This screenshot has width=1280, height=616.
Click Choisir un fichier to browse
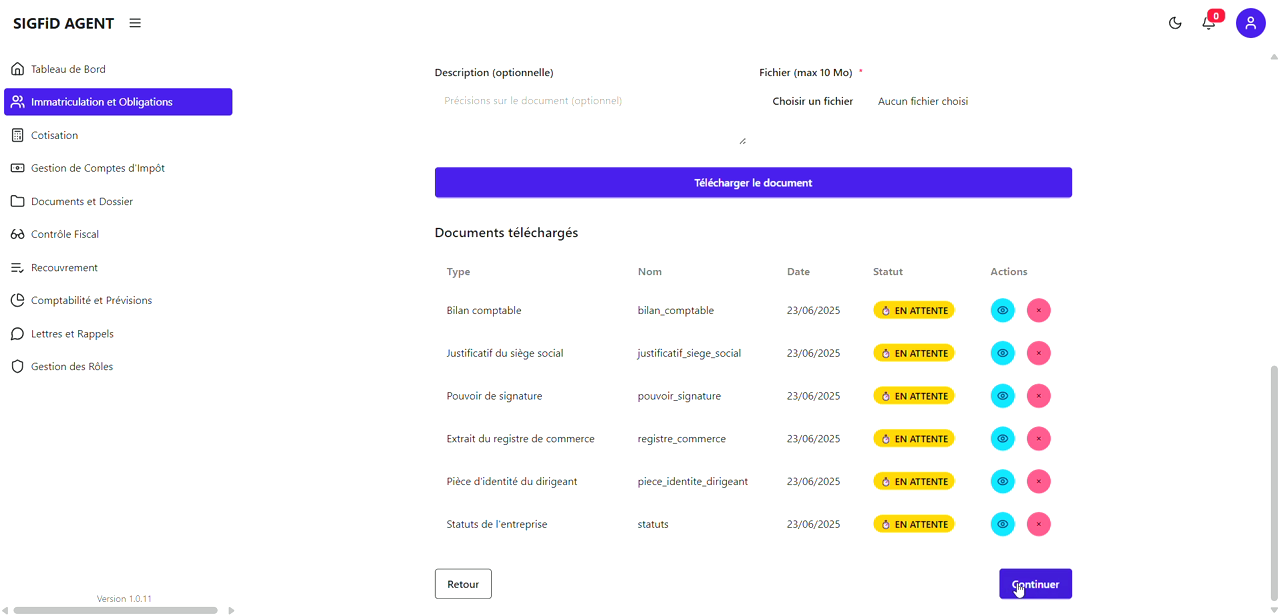pos(812,101)
